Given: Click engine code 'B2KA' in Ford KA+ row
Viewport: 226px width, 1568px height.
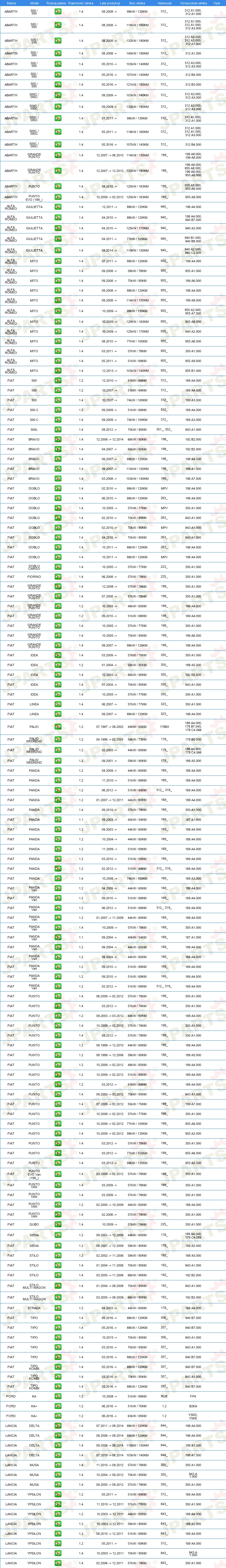Looking at the screenshot, I should (x=193, y=1406).
